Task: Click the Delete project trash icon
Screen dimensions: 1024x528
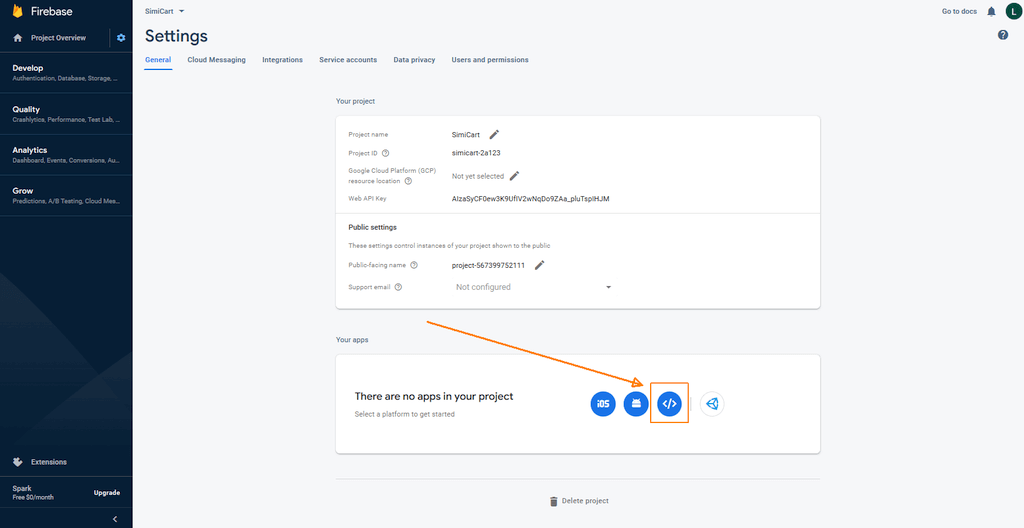Action: pyautogui.click(x=554, y=501)
